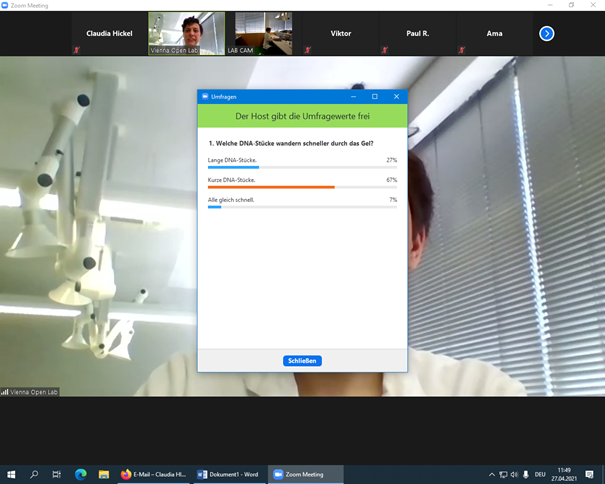Switch to Dokument1 Word window

(x=228, y=474)
